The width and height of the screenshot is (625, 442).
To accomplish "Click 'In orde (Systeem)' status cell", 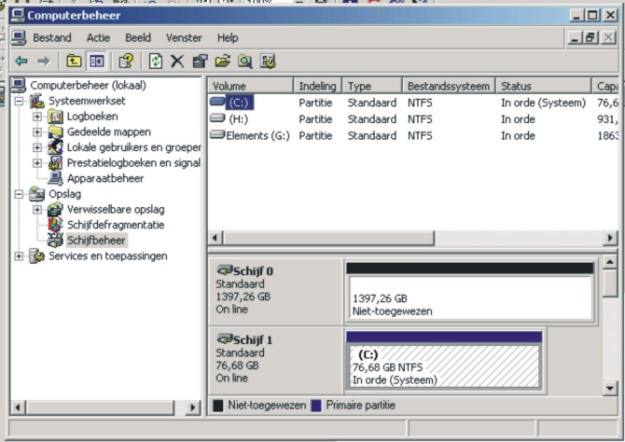I will click(543, 103).
